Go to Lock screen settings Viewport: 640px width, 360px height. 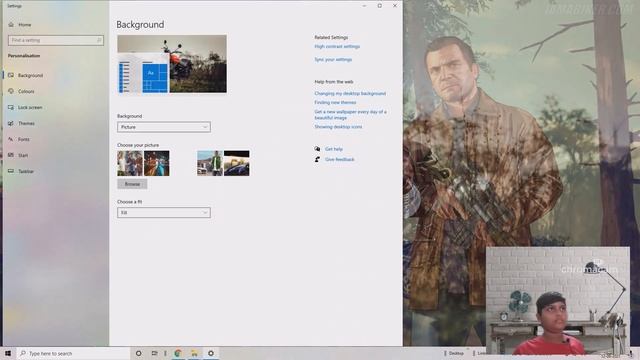[x=30, y=107]
